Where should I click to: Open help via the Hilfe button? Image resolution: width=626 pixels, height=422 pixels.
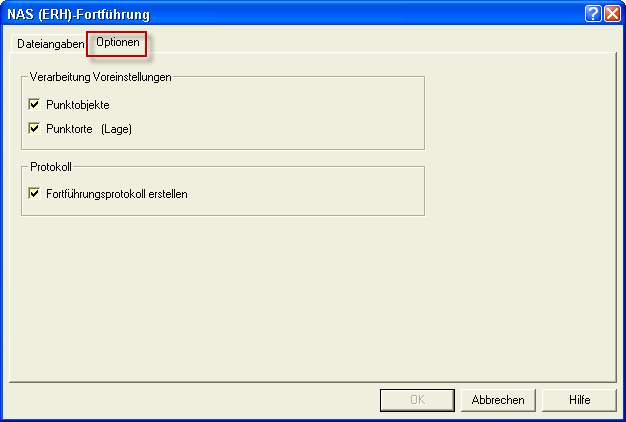pos(579,400)
